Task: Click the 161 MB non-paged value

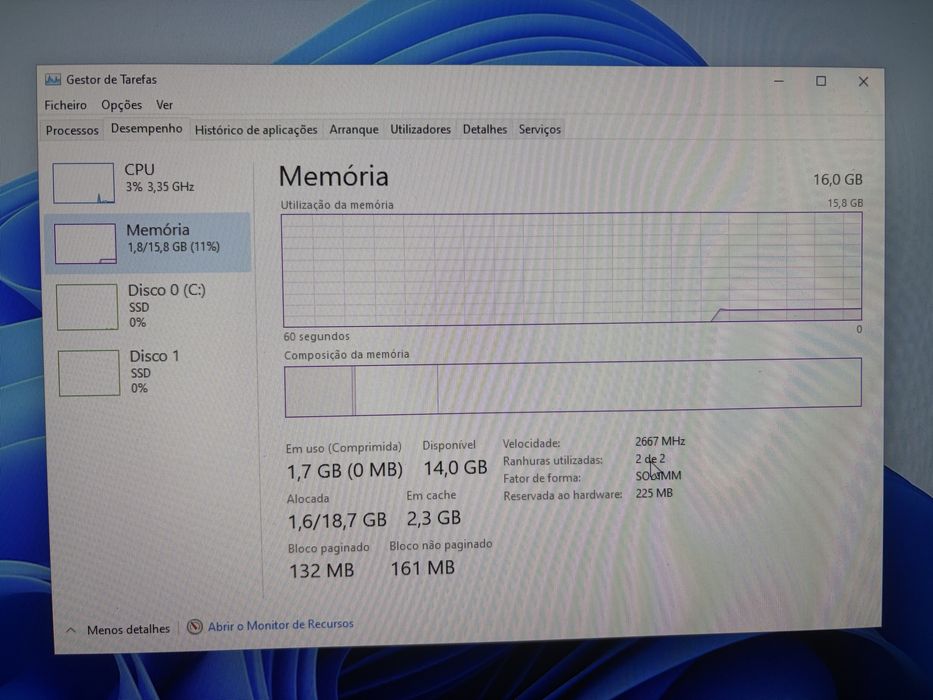Action: click(x=422, y=568)
